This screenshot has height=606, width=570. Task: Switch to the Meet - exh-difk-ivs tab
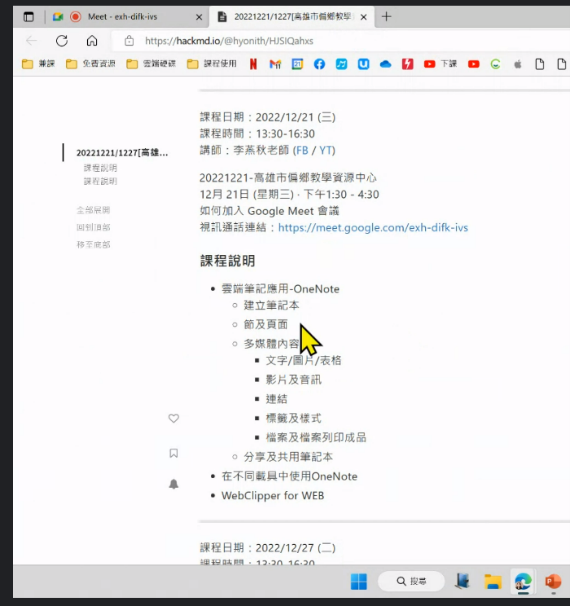pyautogui.click(x=123, y=17)
